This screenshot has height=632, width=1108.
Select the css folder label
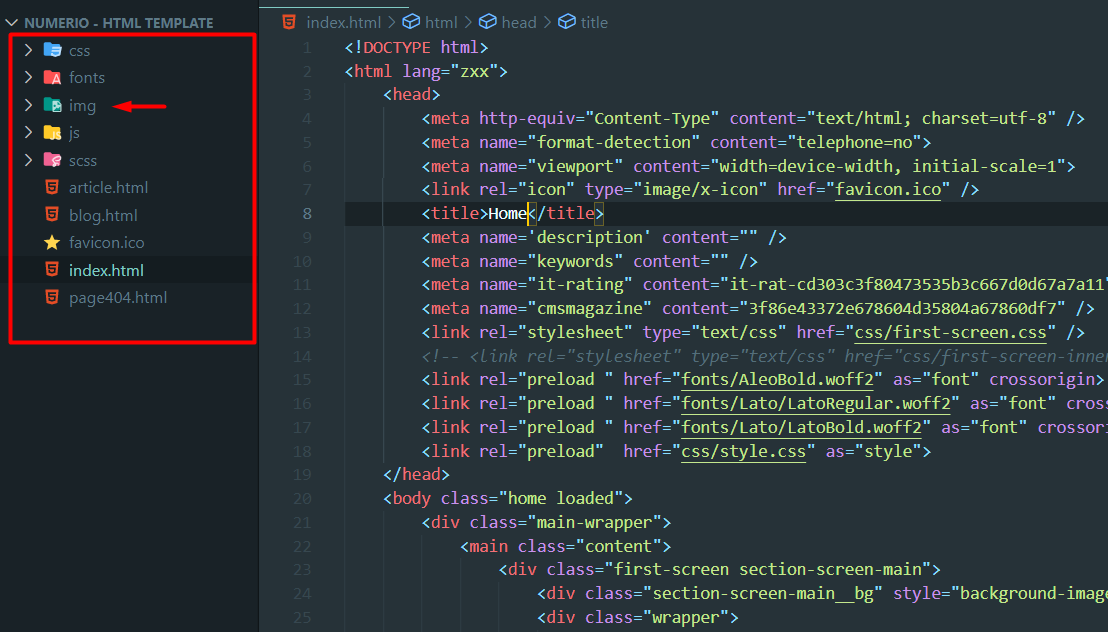tap(79, 51)
